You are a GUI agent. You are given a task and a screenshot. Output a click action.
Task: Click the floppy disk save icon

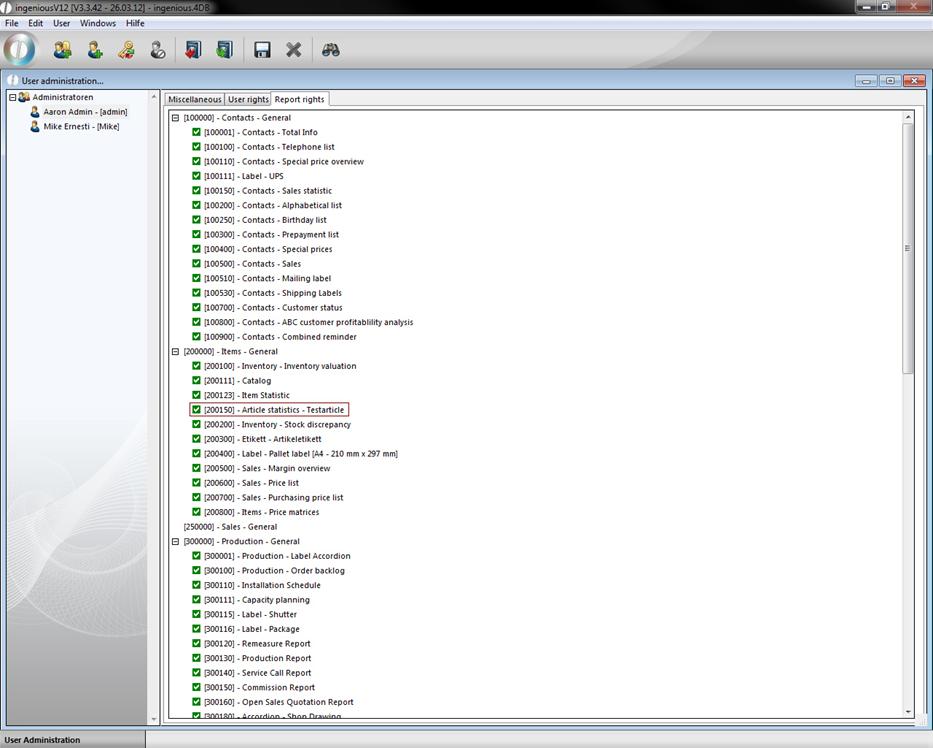(262, 50)
